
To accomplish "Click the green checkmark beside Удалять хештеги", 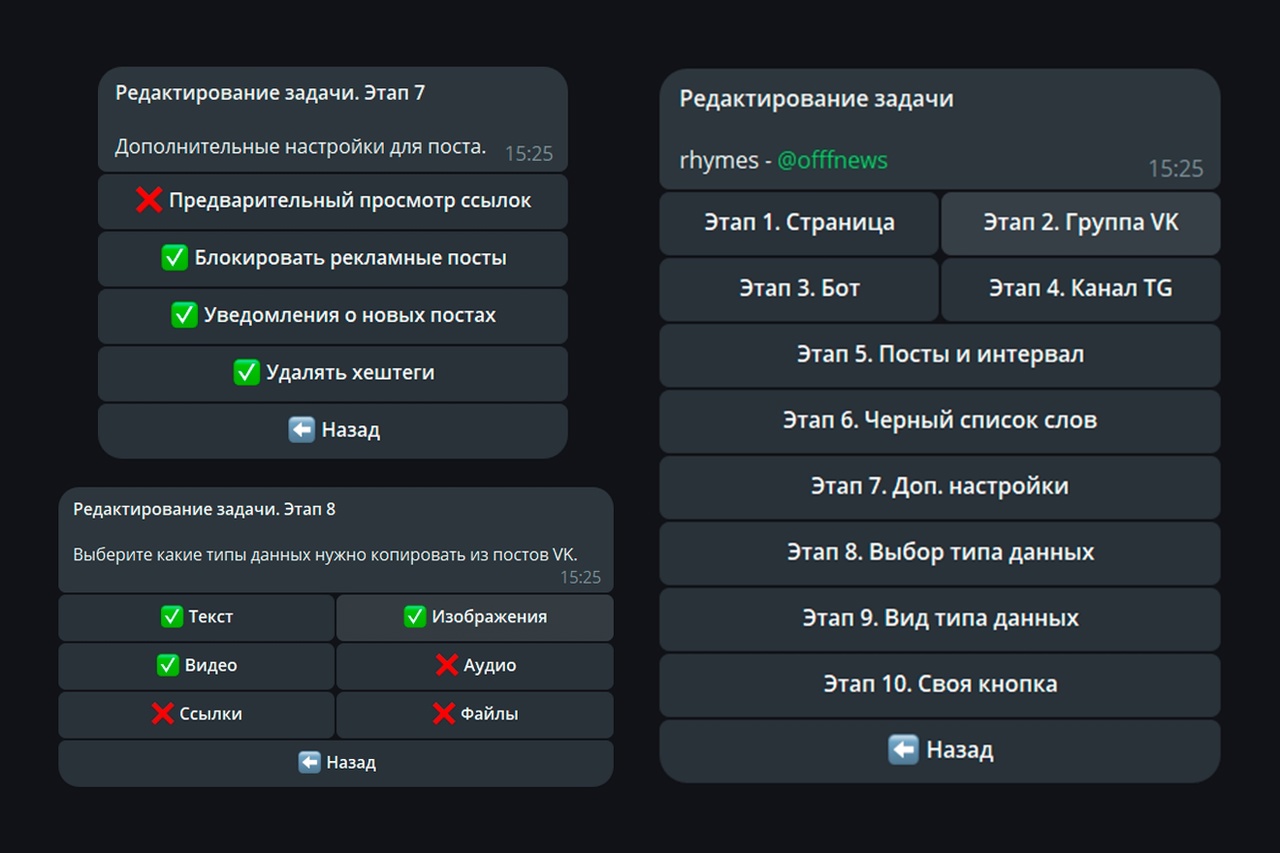I will [246, 373].
